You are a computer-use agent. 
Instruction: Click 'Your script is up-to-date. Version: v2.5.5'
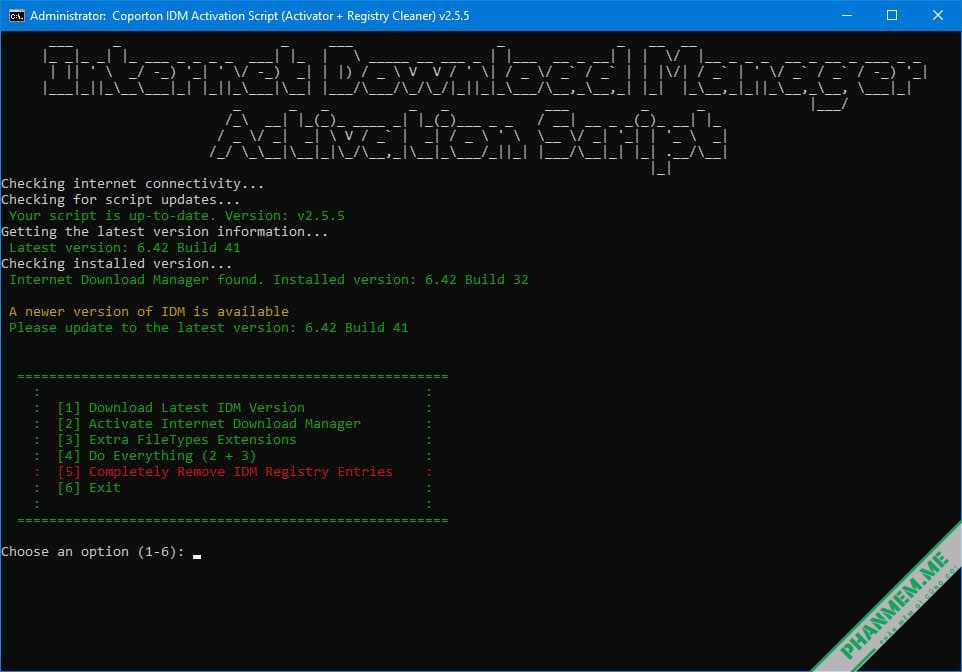[x=177, y=215]
